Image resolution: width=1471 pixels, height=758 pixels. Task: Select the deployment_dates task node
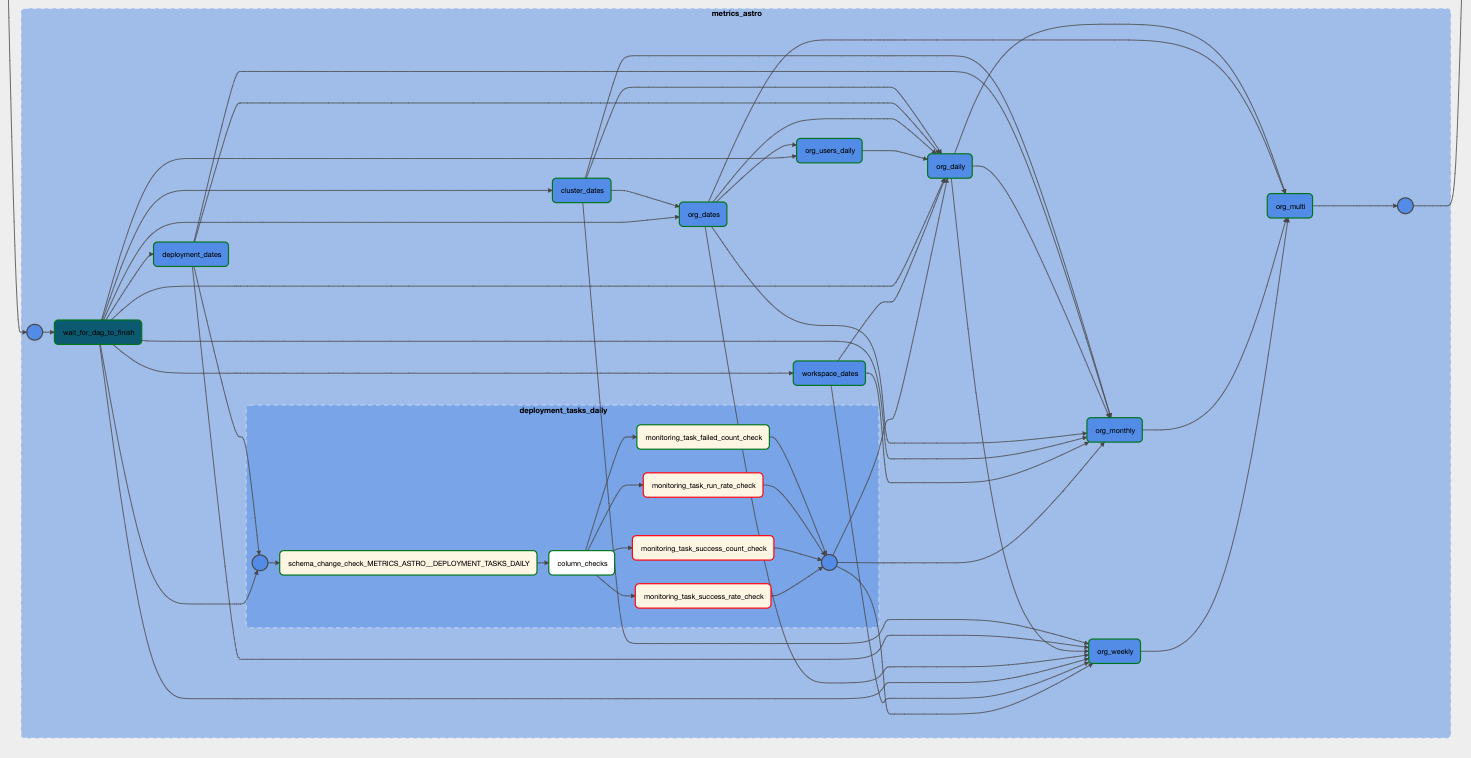[x=191, y=254]
